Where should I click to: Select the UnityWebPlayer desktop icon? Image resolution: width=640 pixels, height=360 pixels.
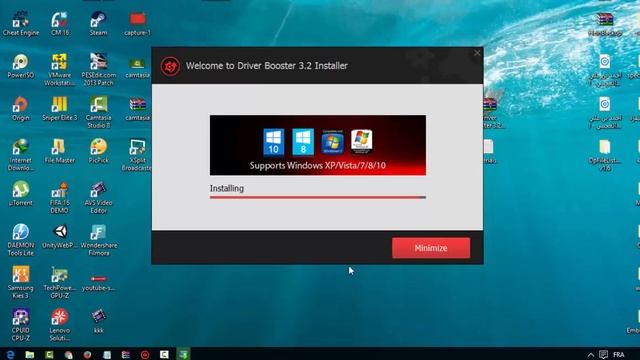click(60, 236)
